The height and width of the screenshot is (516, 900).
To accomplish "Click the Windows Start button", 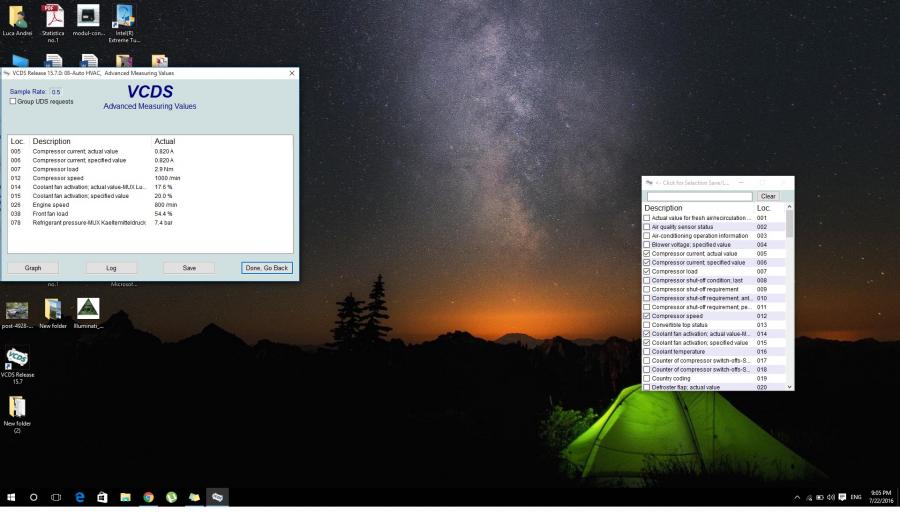I will 11,497.
